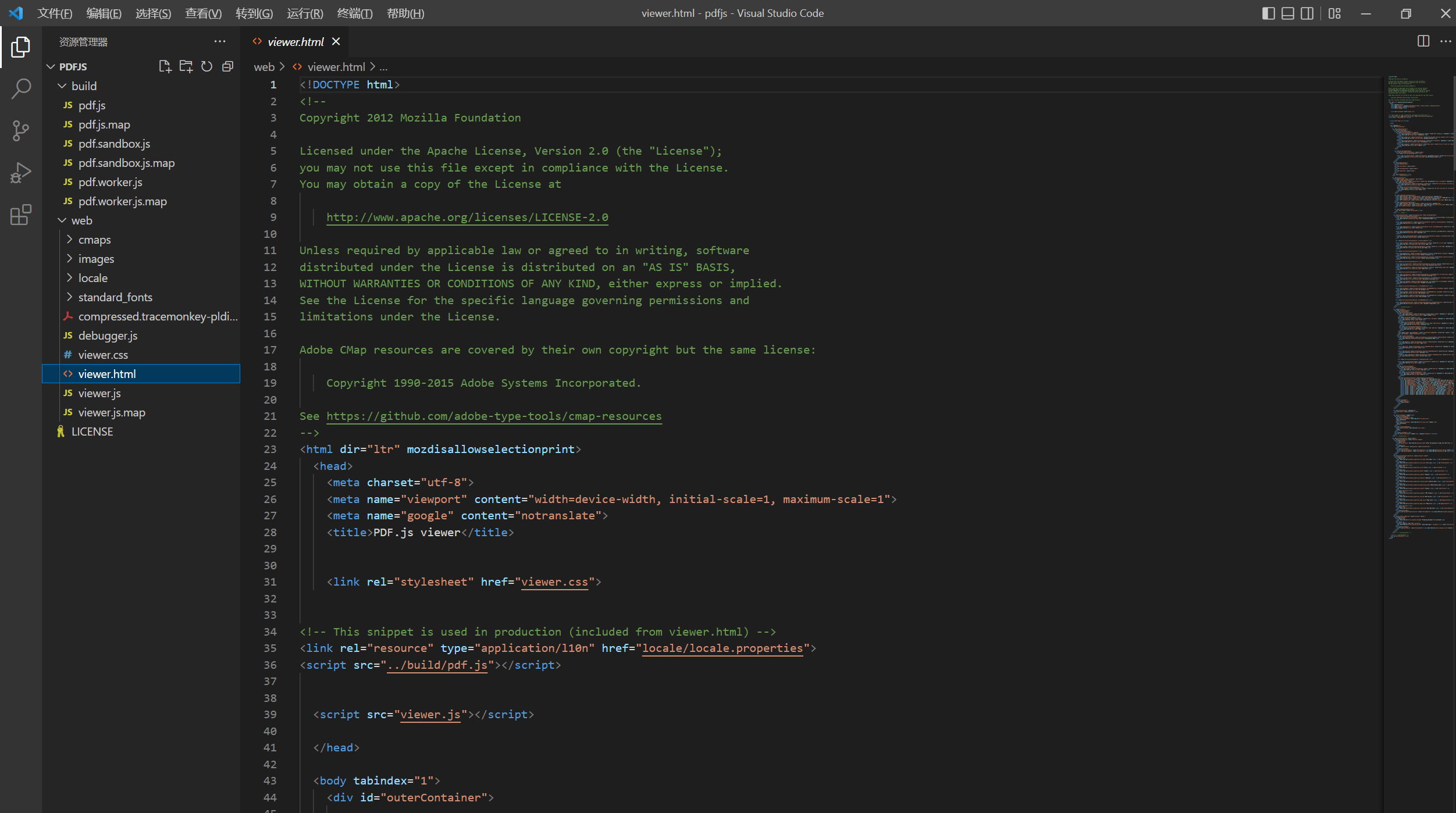Click the locale/locale.properties link
The width and height of the screenshot is (1456, 813).
click(x=722, y=648)
